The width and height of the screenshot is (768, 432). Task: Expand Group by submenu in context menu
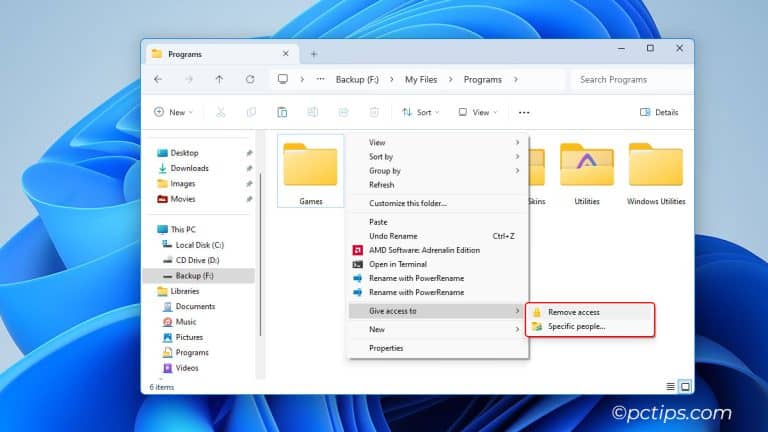[x=438, y=171]
